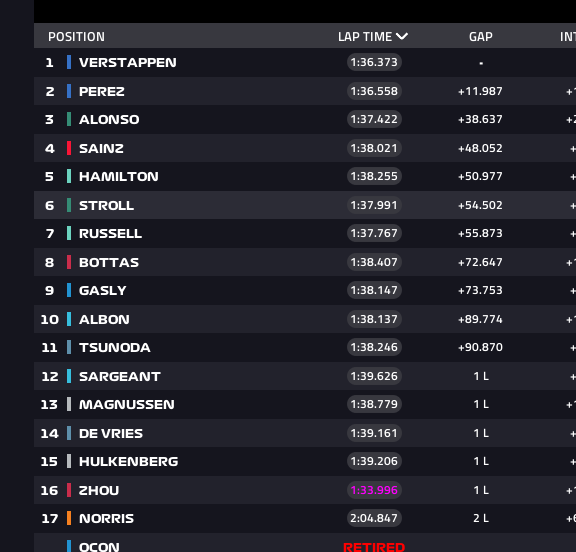
Task: Click Bottas's dark red team color marker
Action: 69,262
